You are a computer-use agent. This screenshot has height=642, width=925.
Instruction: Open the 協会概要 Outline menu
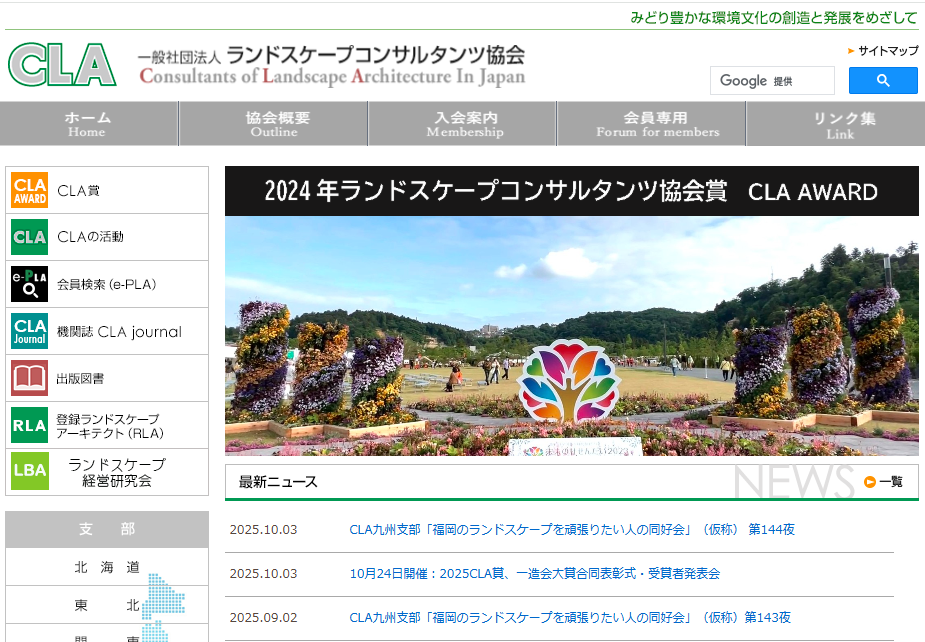point(274,124)
